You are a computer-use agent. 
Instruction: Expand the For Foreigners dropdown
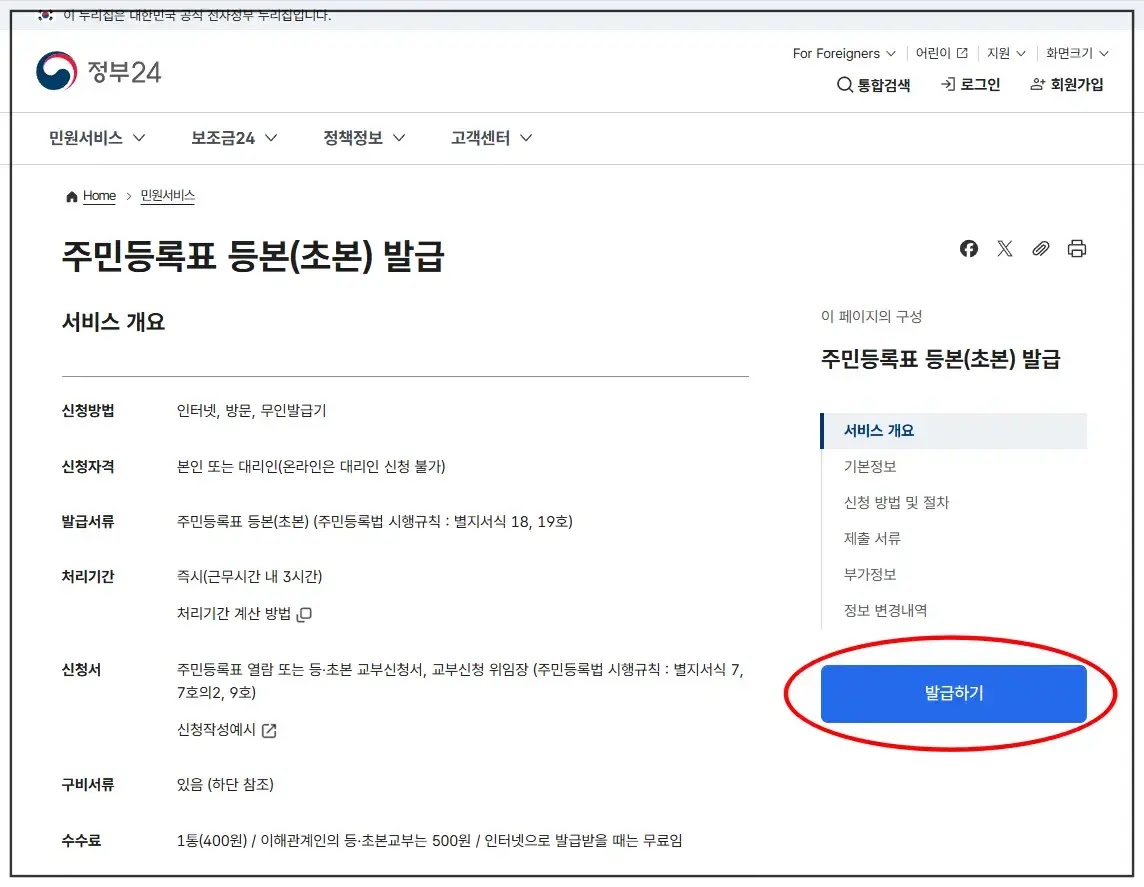click(844, 53)
